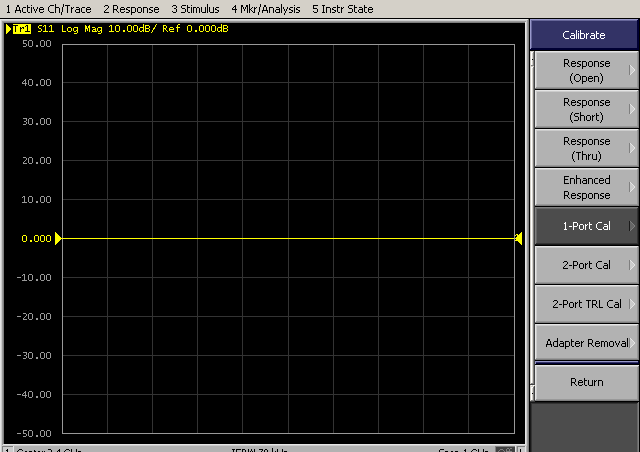Click the active trace arrow beside Tr1

9,29
